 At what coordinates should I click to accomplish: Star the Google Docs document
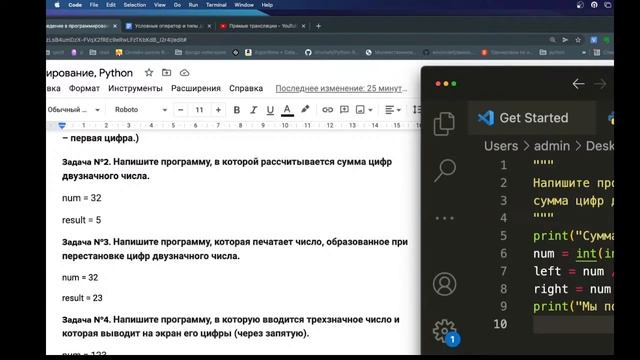pos(149,73)
